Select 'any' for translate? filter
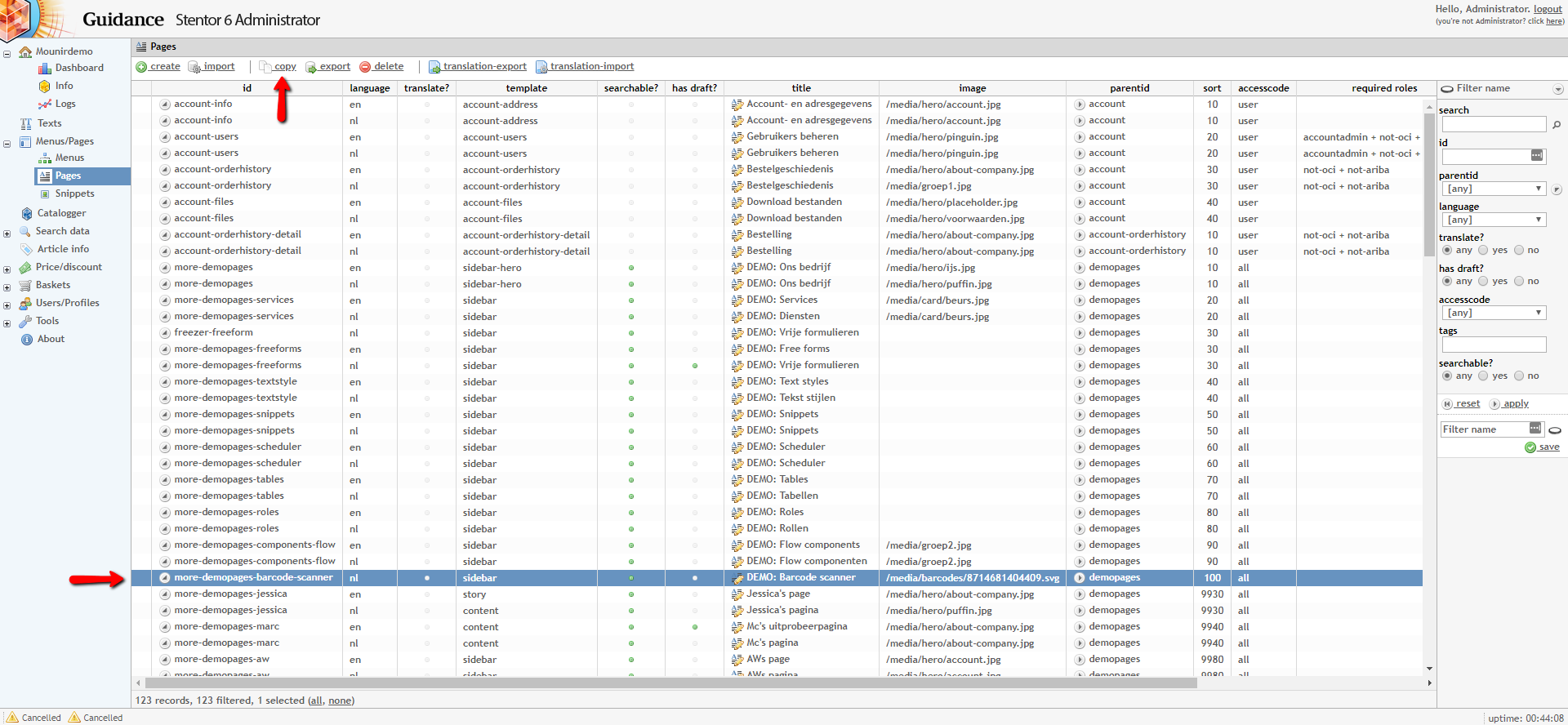This screenshot has height=725, width=1568. point(1447,251)
